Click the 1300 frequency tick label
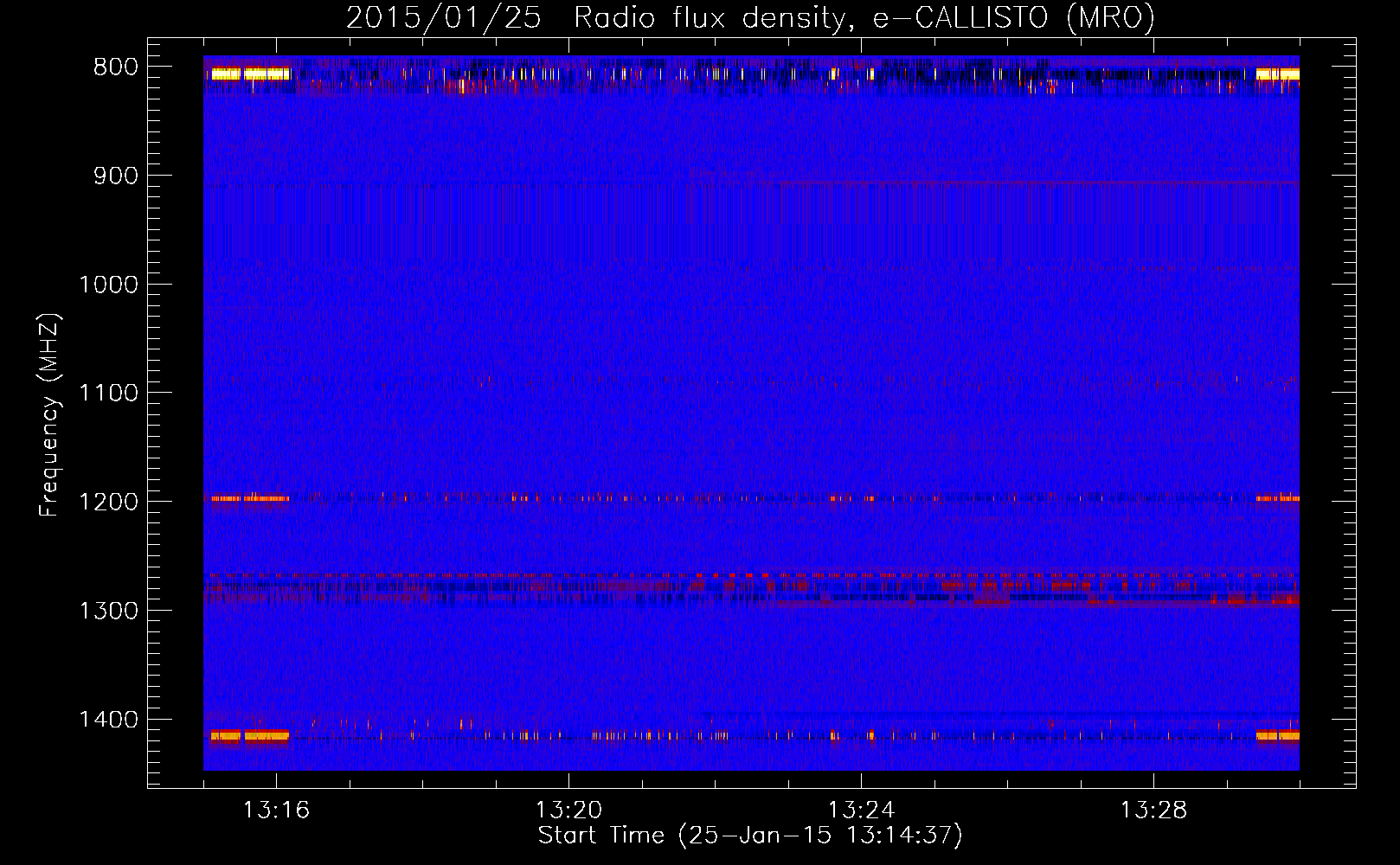The width and height of the screenshot is (1400, 865). (109, 611)
